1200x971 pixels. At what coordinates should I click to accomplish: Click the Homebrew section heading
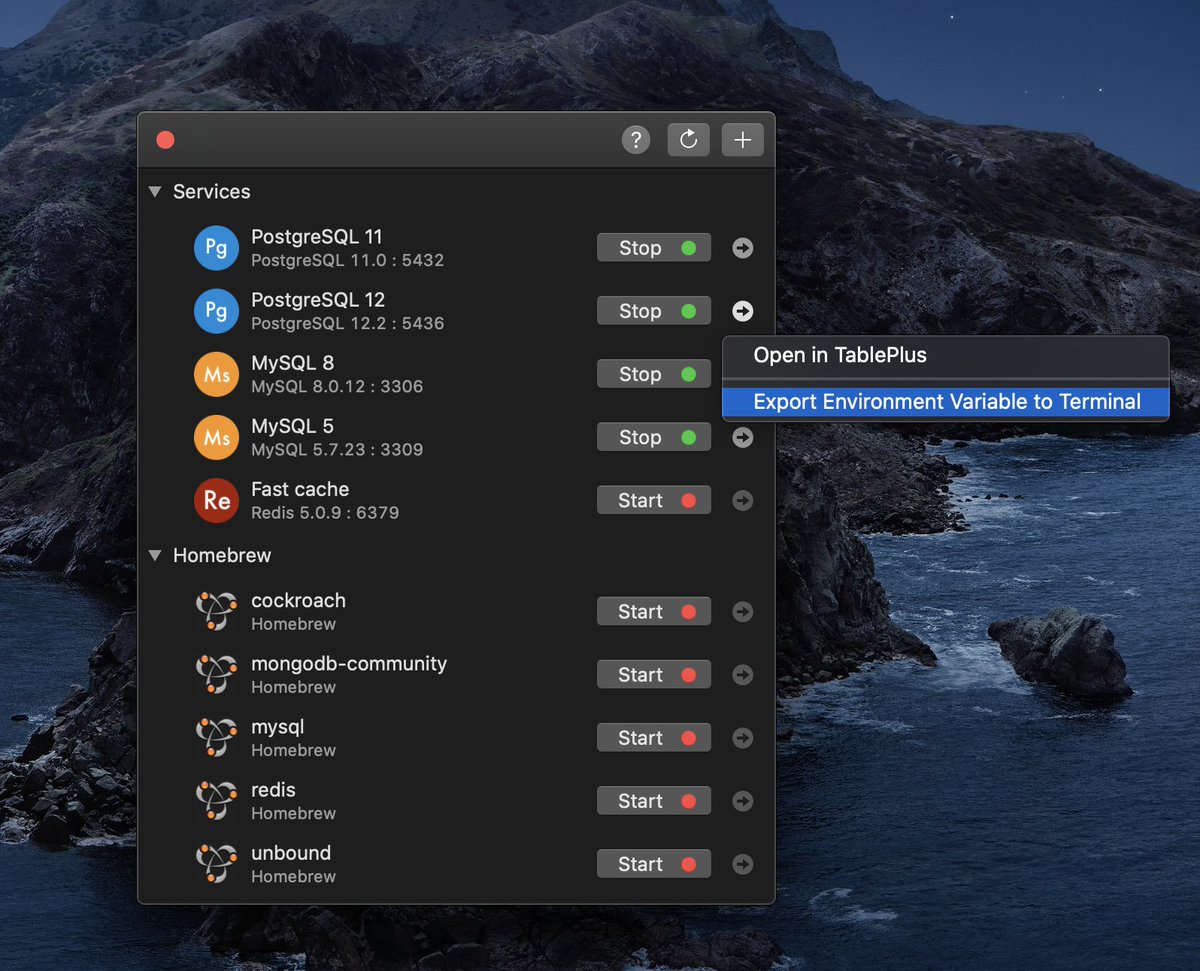coord(222,555)
